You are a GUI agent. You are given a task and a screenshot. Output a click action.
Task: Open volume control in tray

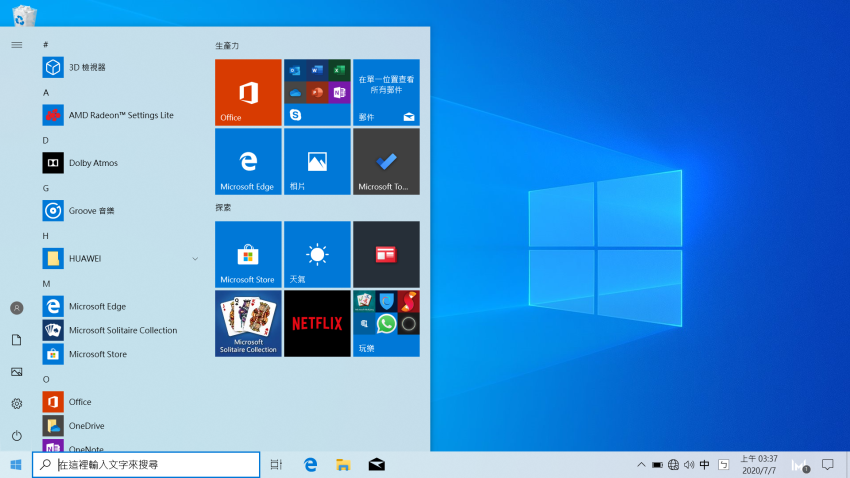point(689,464)
